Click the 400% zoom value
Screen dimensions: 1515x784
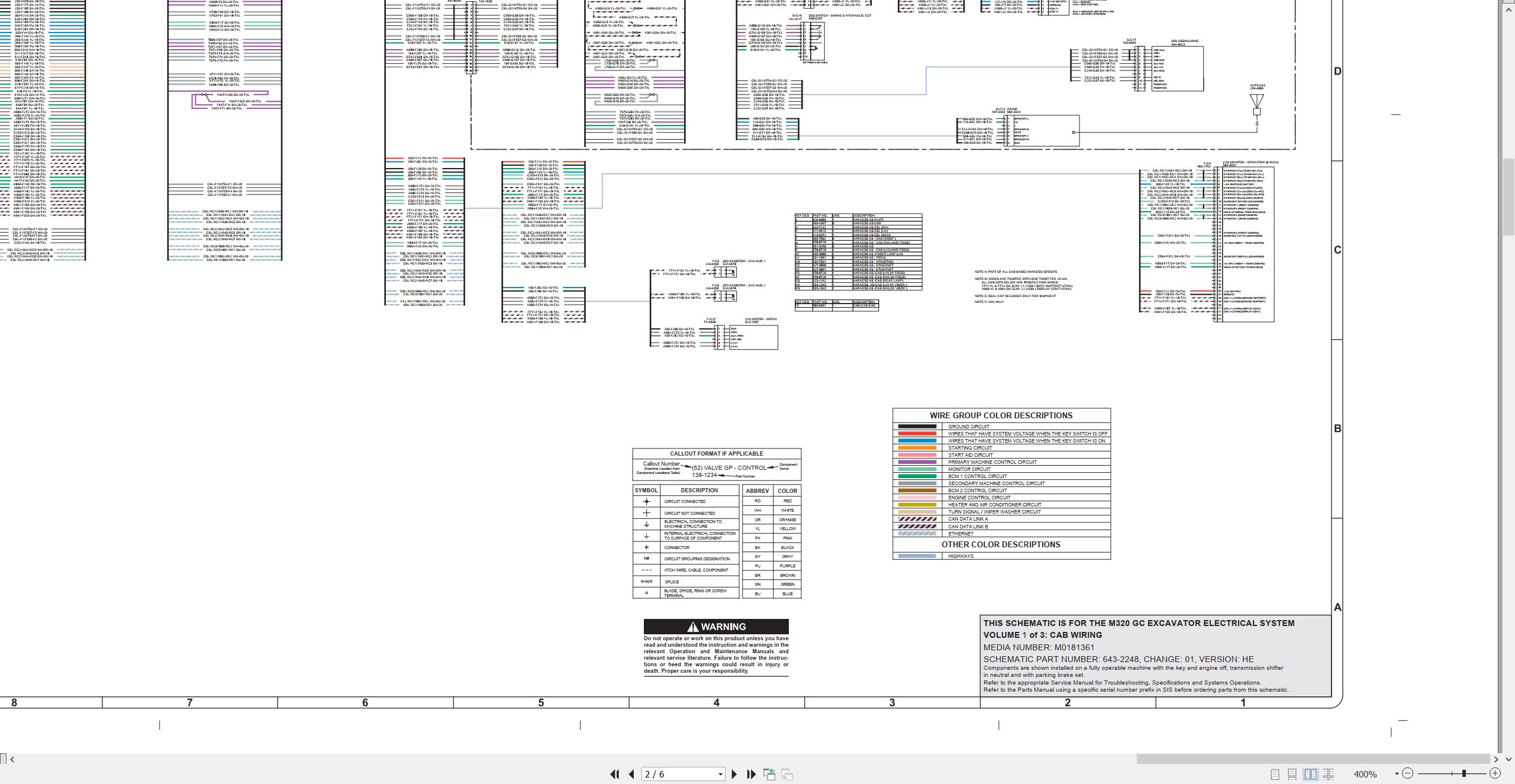pos(1365,774)
